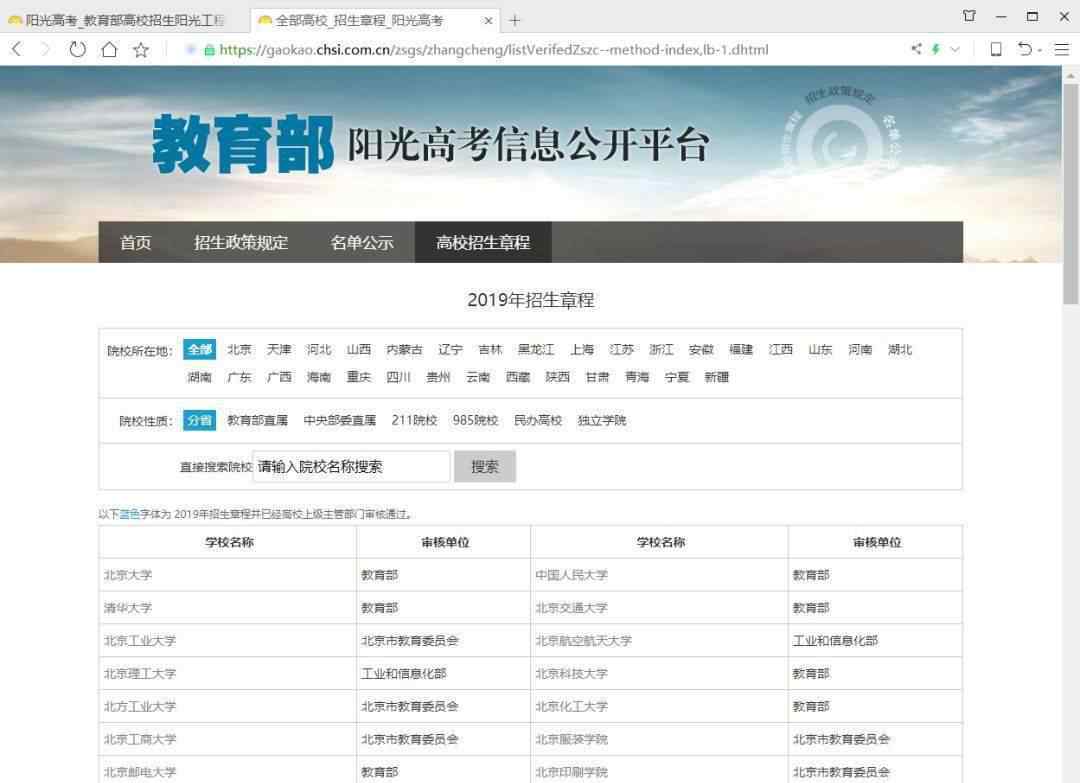Open 北京交通大学 admission charter
1080x783 pixels.
571,607
